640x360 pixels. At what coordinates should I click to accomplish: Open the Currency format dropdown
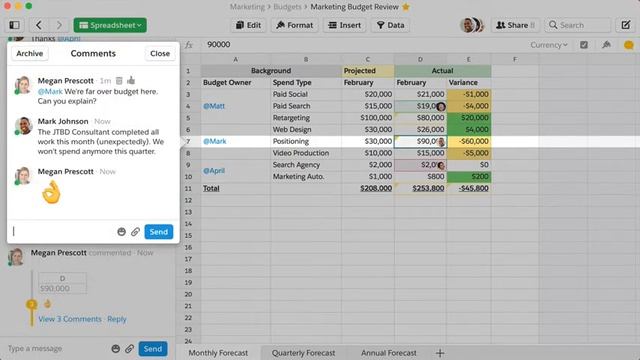pyautogui.click(x=549, y=45)
